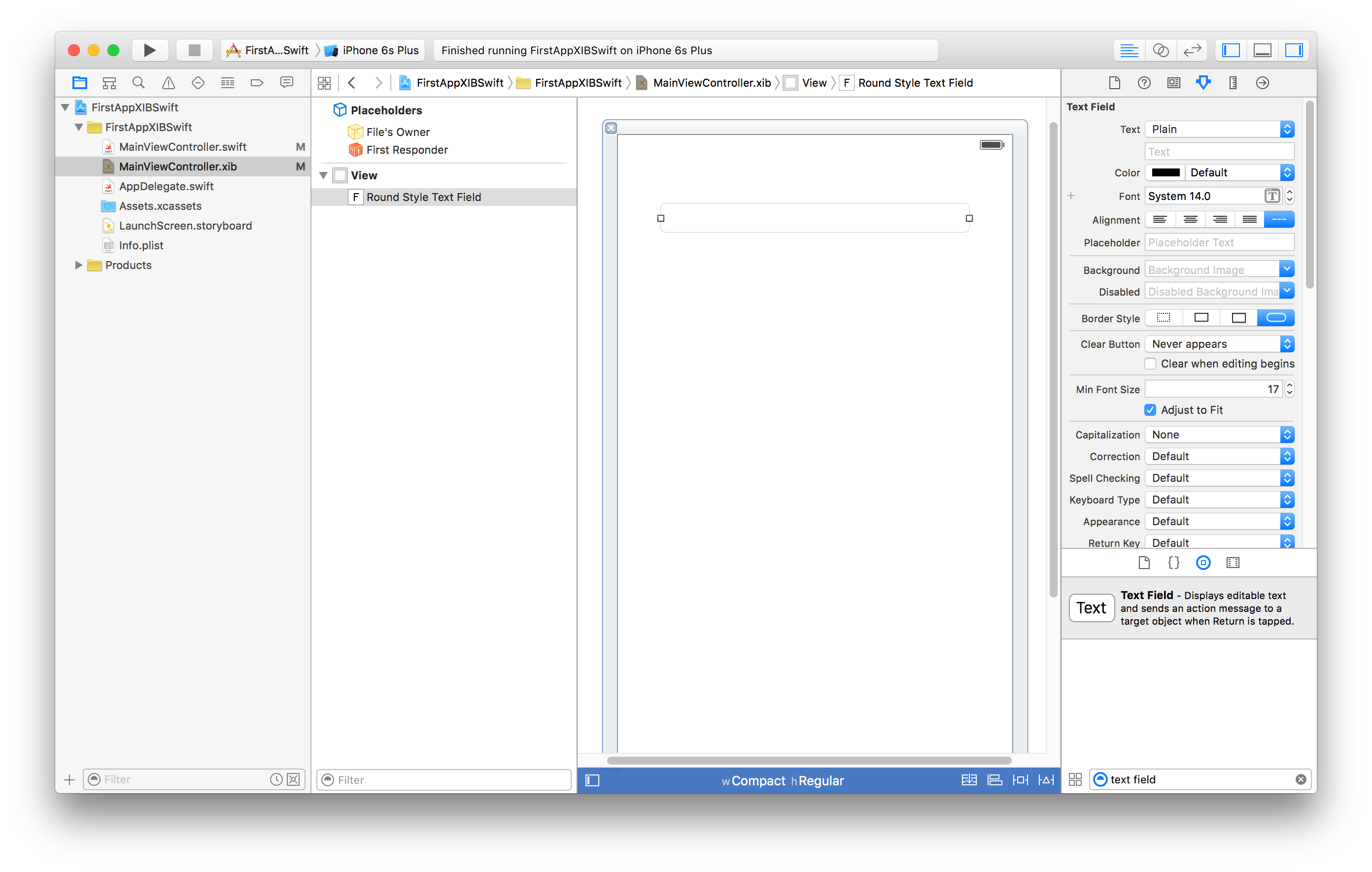Open the Pin constraints menu

[1020, 780]
